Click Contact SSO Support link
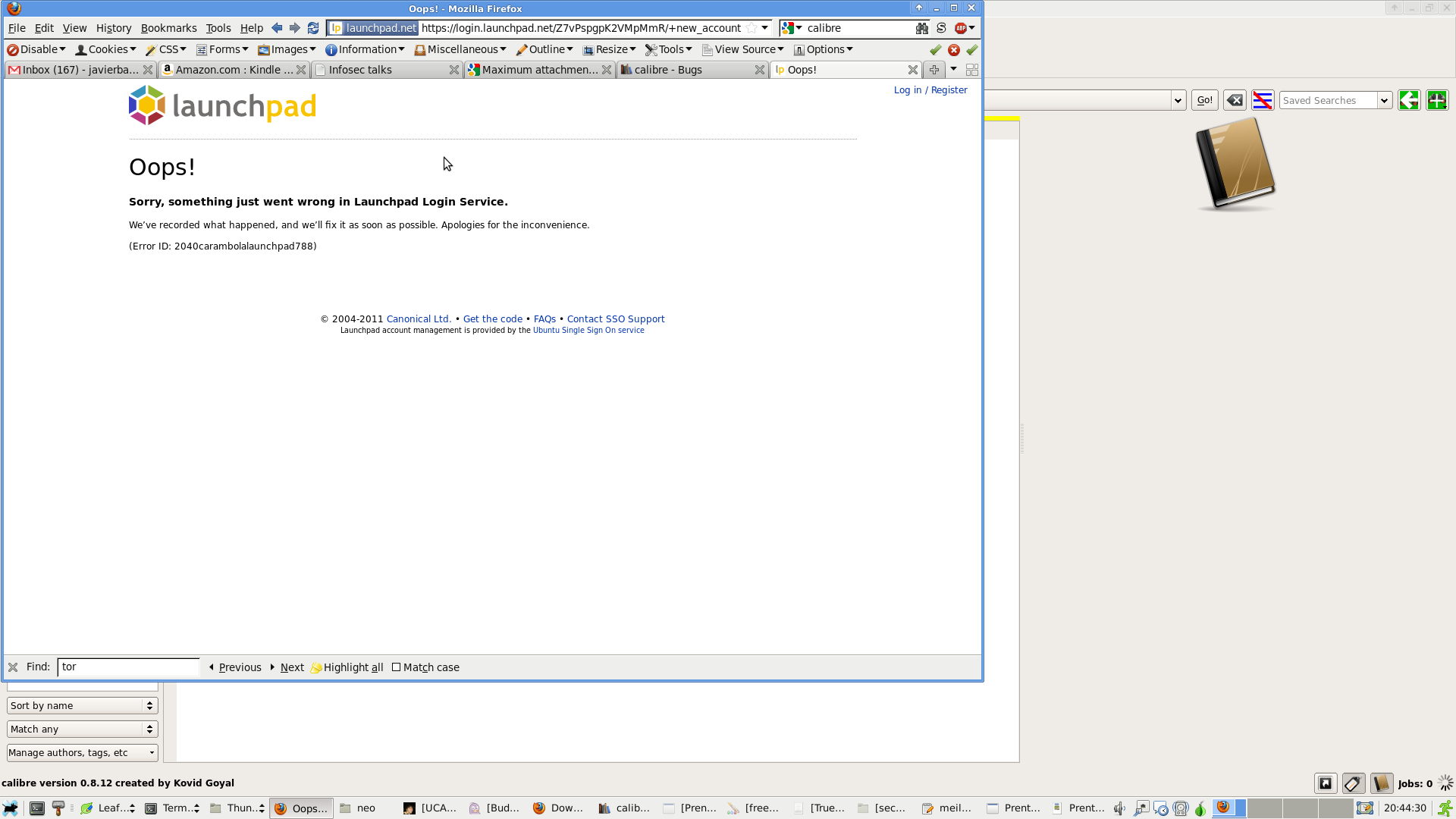Image resolution: width=1456 pixels, height=819 pixels. [x=615, y=319]
